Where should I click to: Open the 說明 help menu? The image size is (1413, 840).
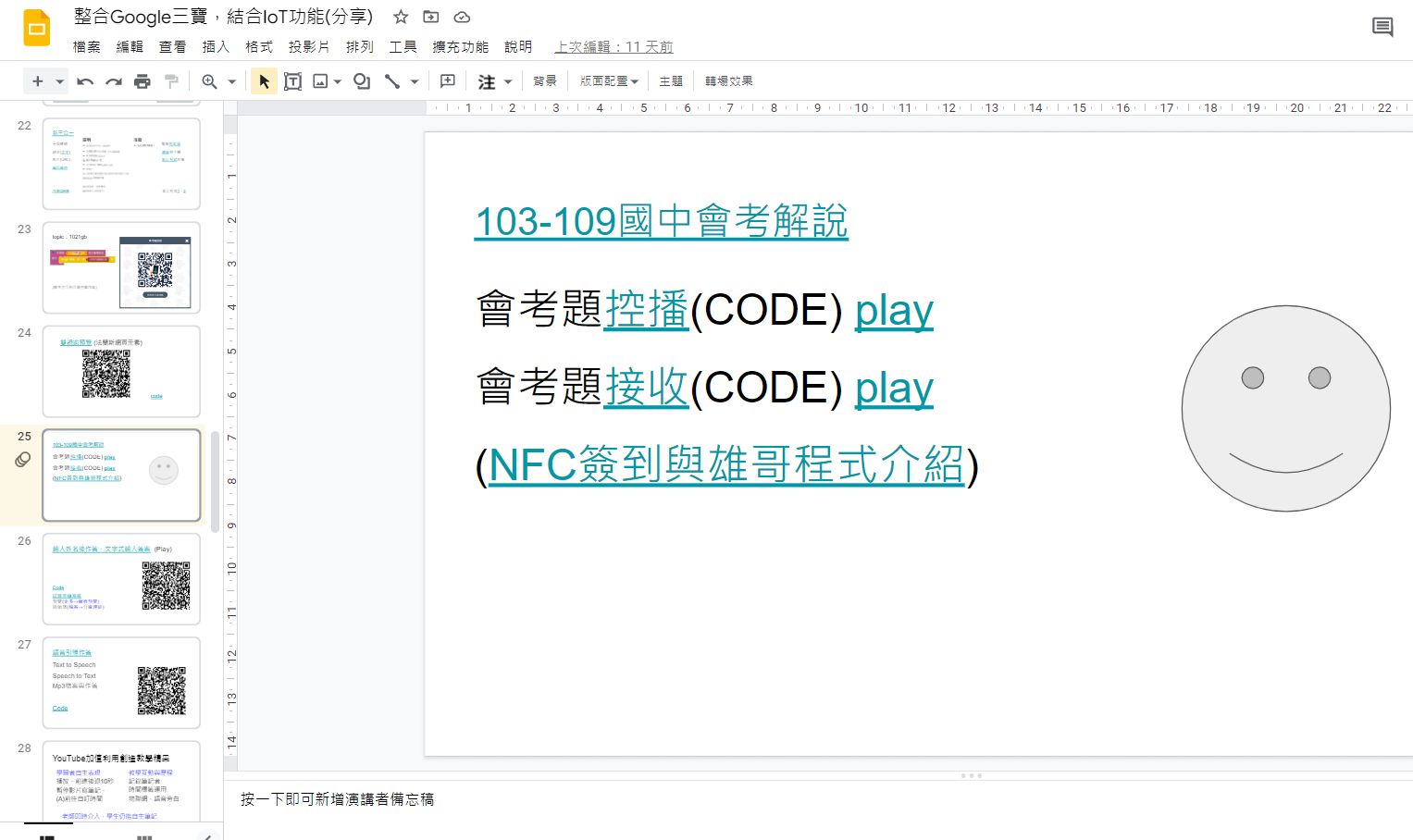518,46
